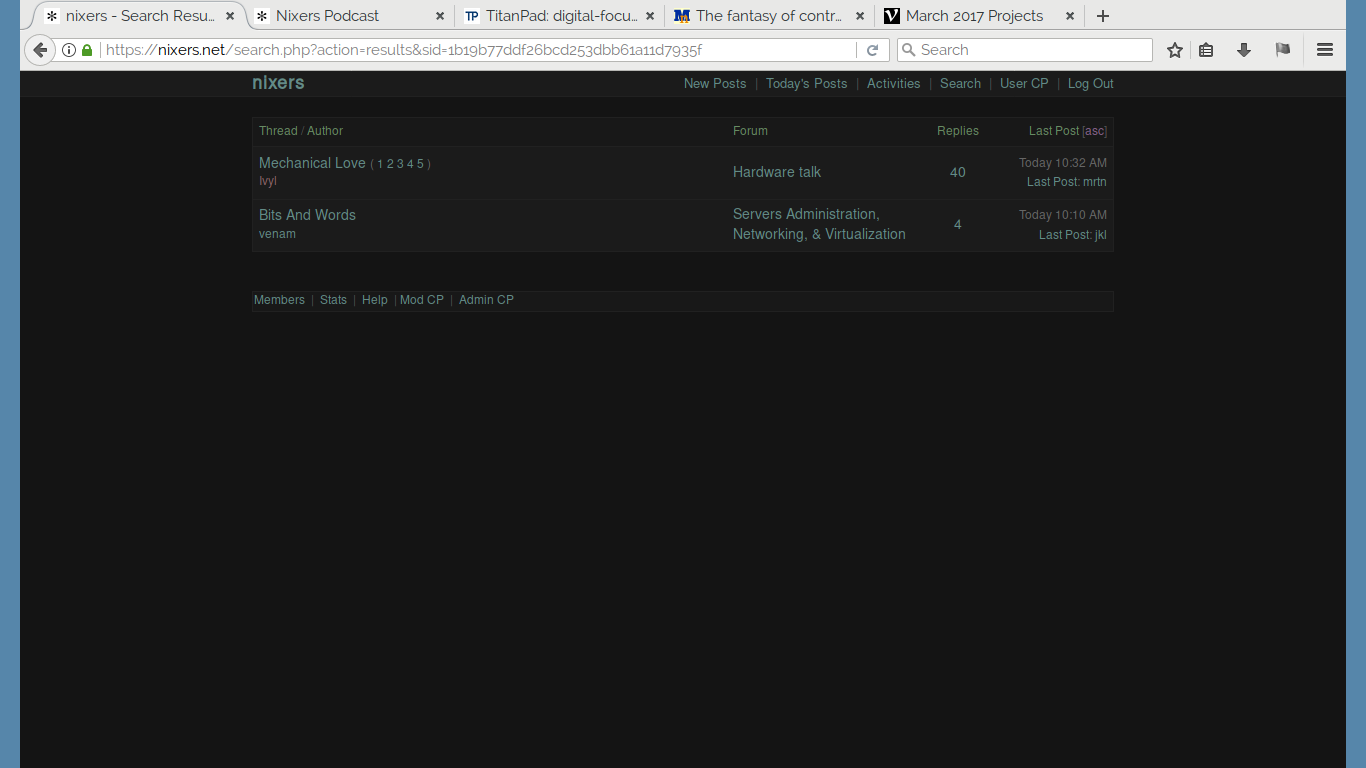Viewport: 1366px width, 768px height.
Task: Open the downloads arrow icon
Action: [x=1244, y=50]
